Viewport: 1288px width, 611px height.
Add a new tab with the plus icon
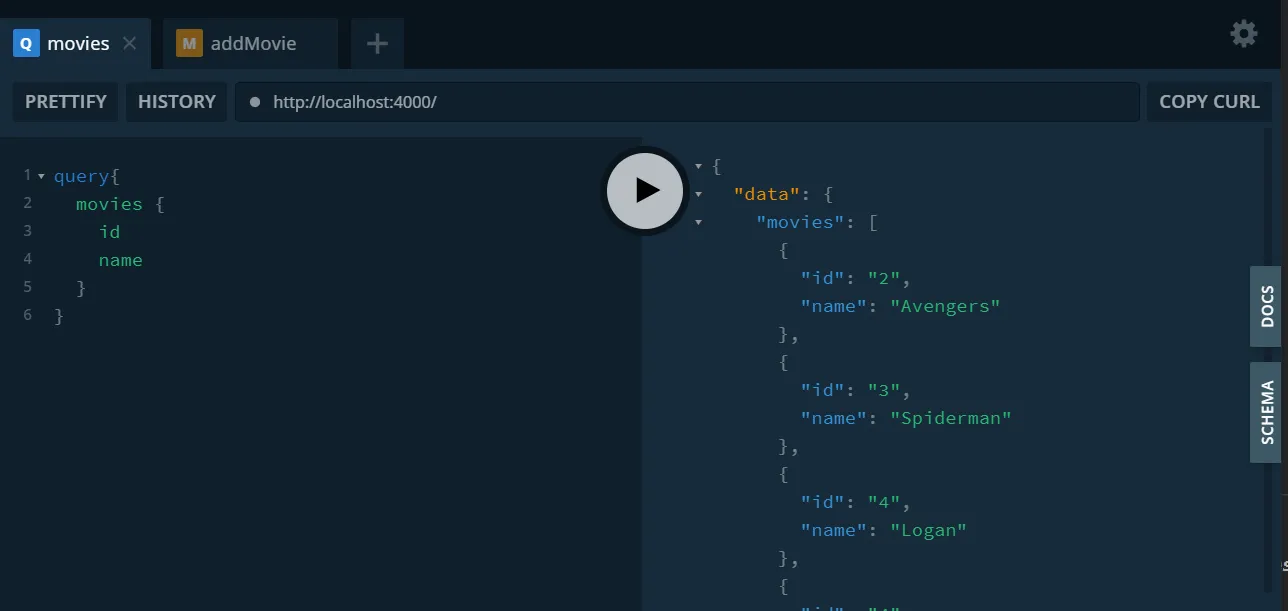(377, 44)
